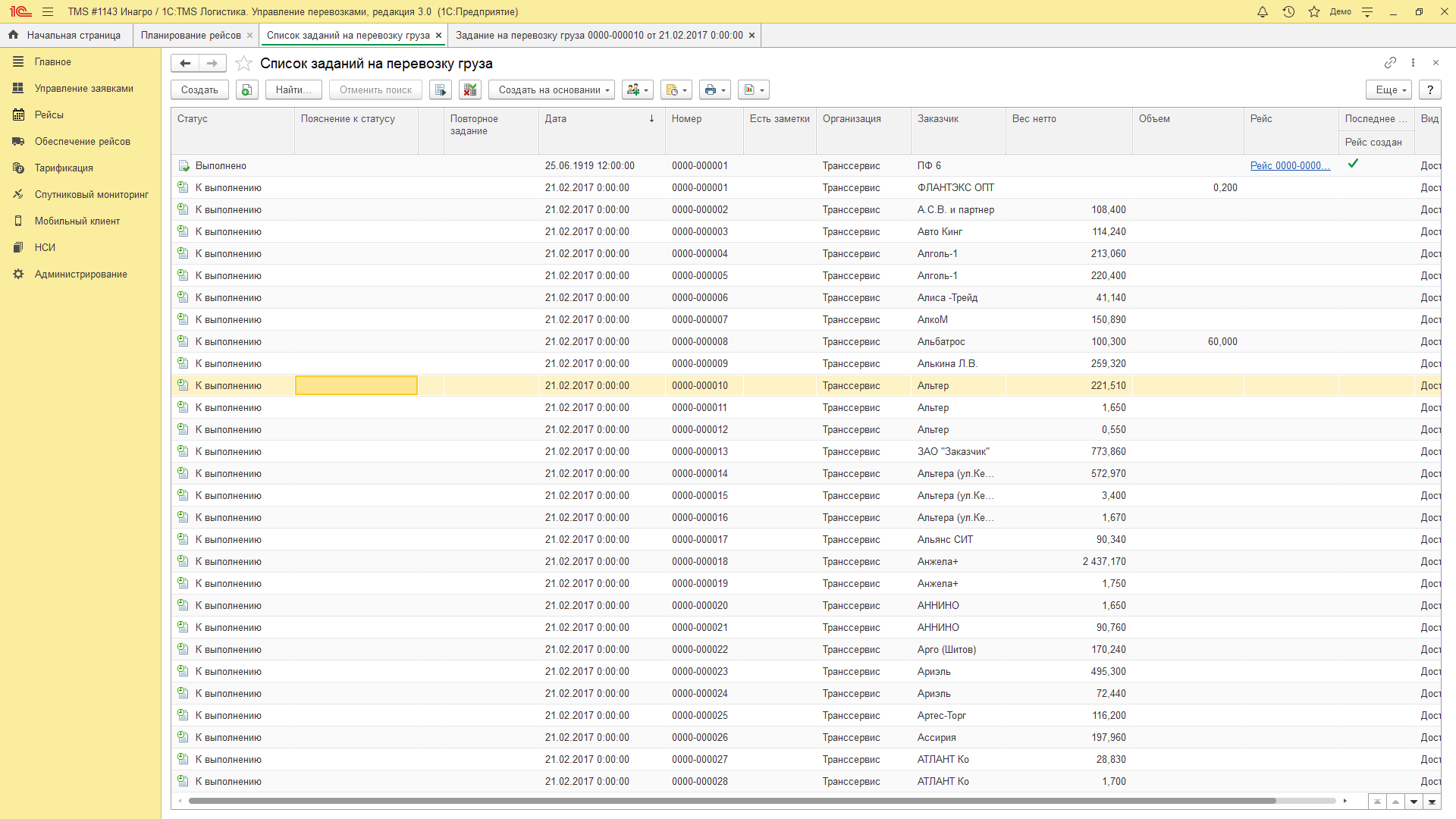
Task: Open the Тарификация section
Action: pos(80,168)
